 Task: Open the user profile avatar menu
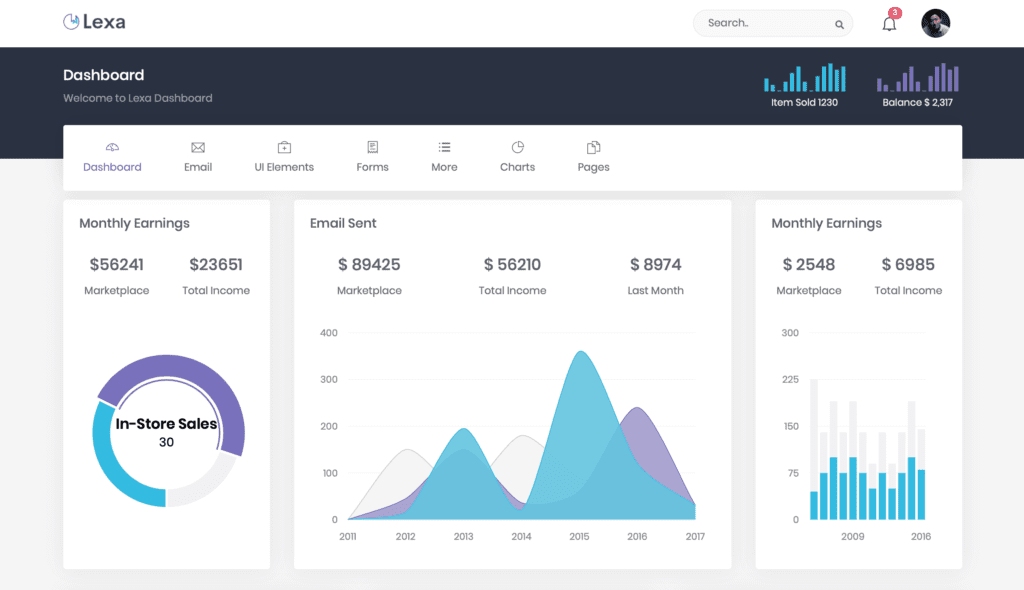pyautogui.click(x=935, y=23)
